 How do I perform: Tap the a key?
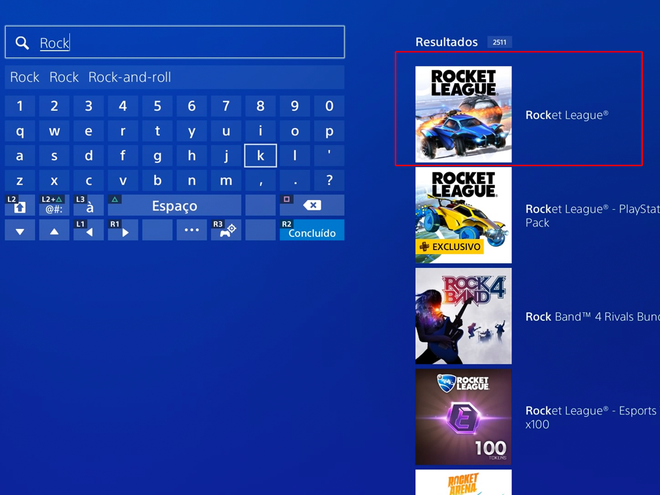20,156
